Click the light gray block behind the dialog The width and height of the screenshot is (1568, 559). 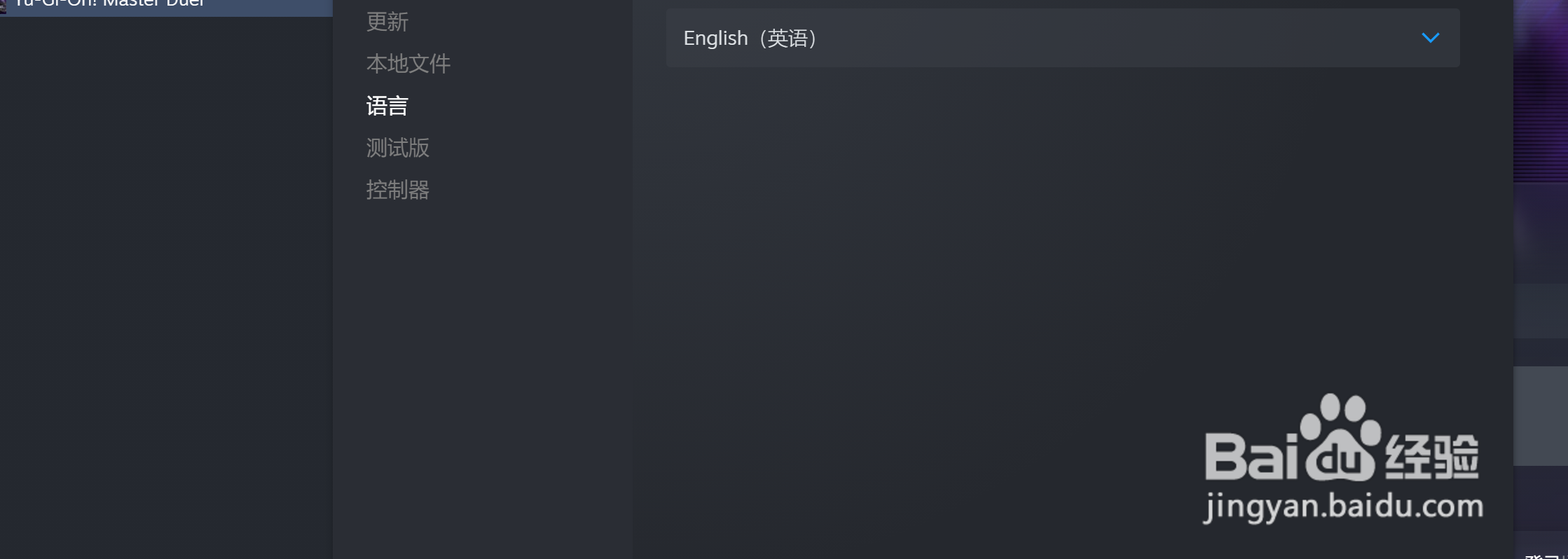[x=1541, y=415]
